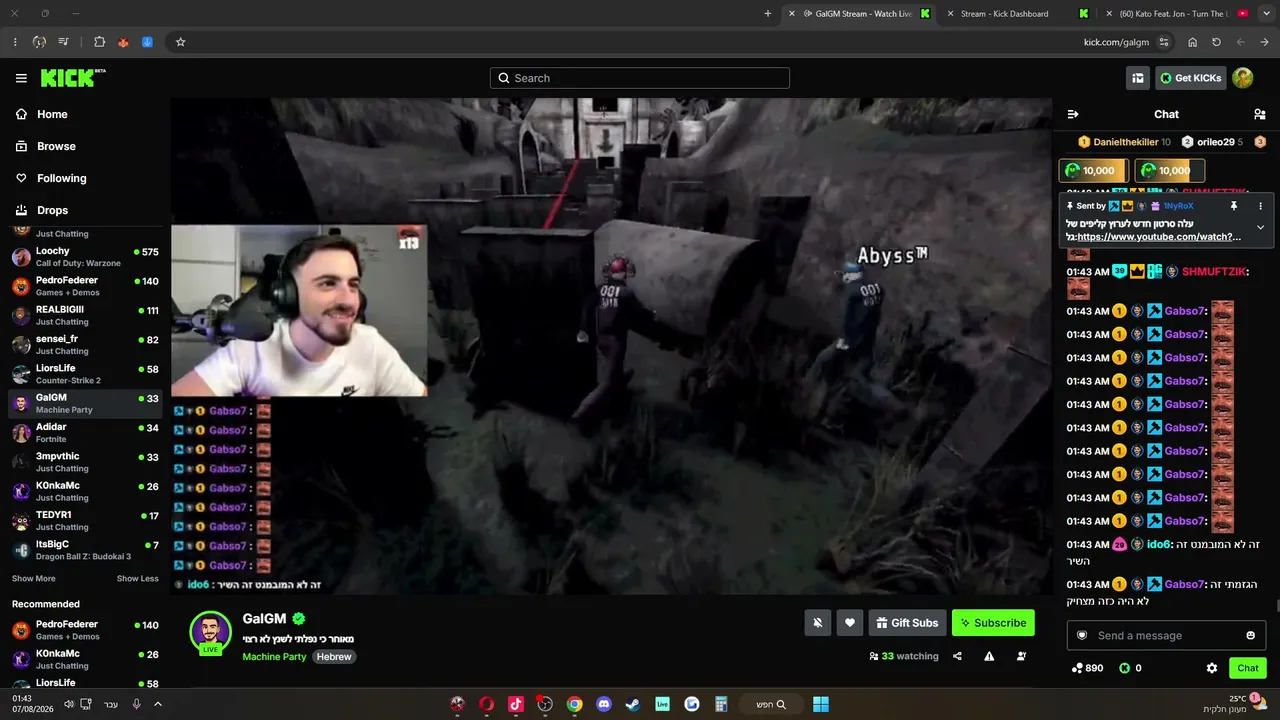Open TEDYR1's channel in the sidebar

(x=85, y=521)
